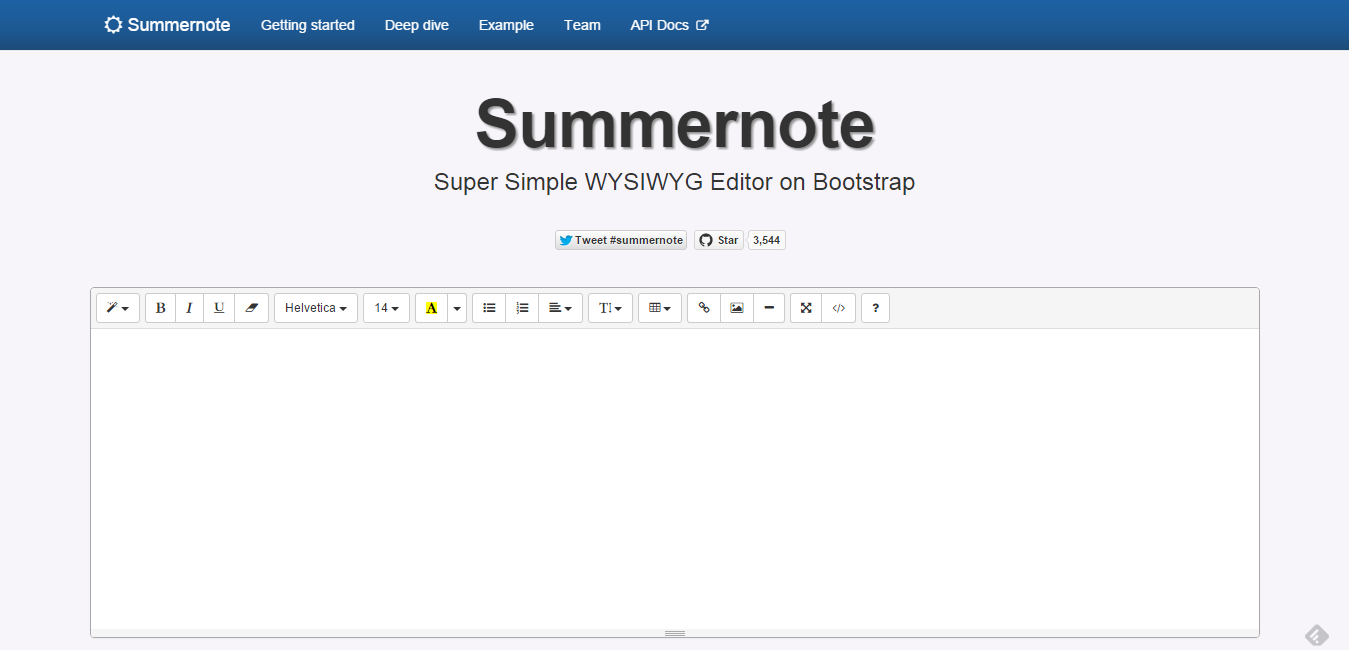Click the feedly icon in page corner
The height and width of the screenshot is (650, 1349).
(x=1317, y=635)
